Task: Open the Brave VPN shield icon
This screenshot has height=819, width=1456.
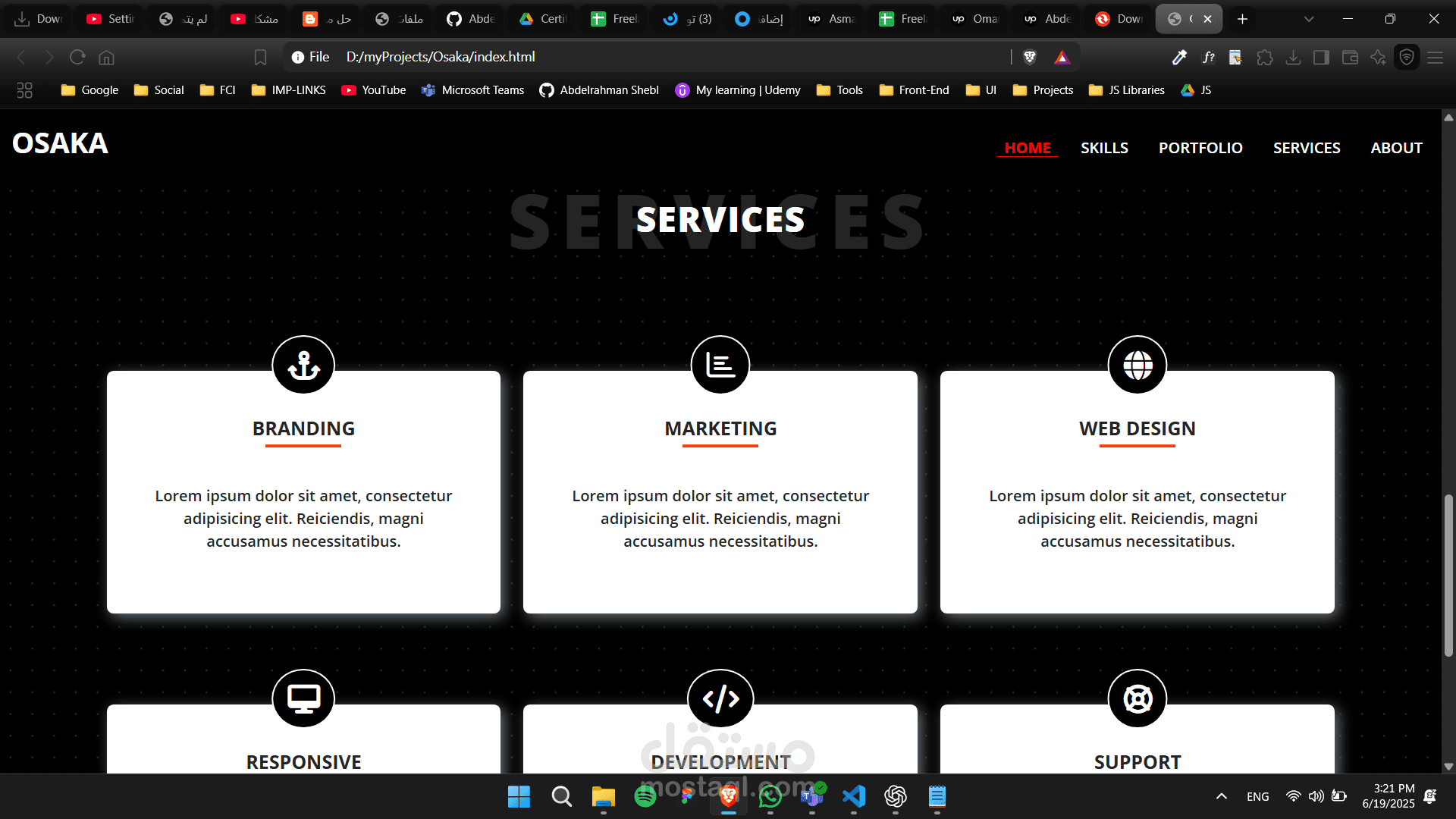Action: coord(1407,57)
